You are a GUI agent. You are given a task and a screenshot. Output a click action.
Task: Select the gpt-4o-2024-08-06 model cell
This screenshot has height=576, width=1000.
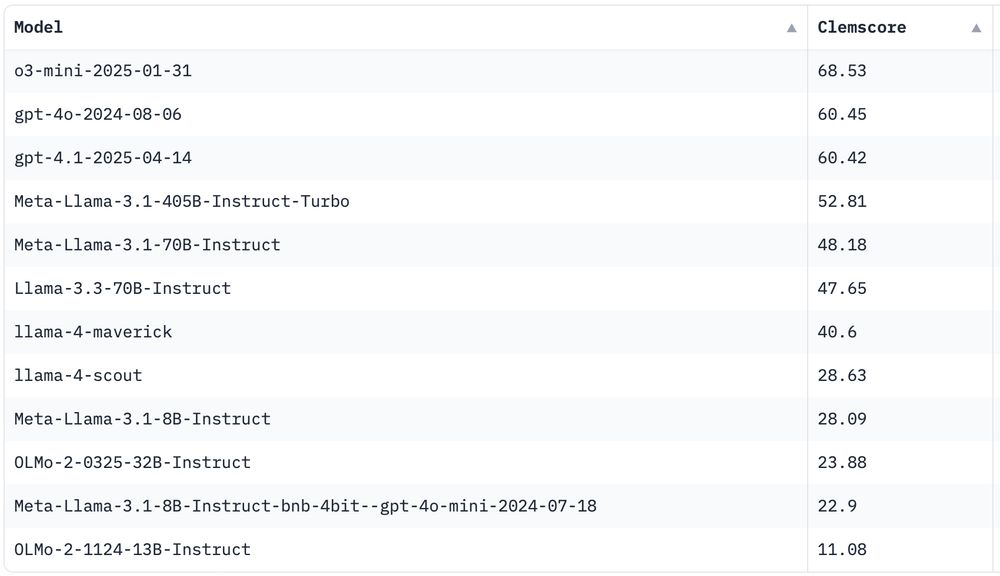pos(406,114)
